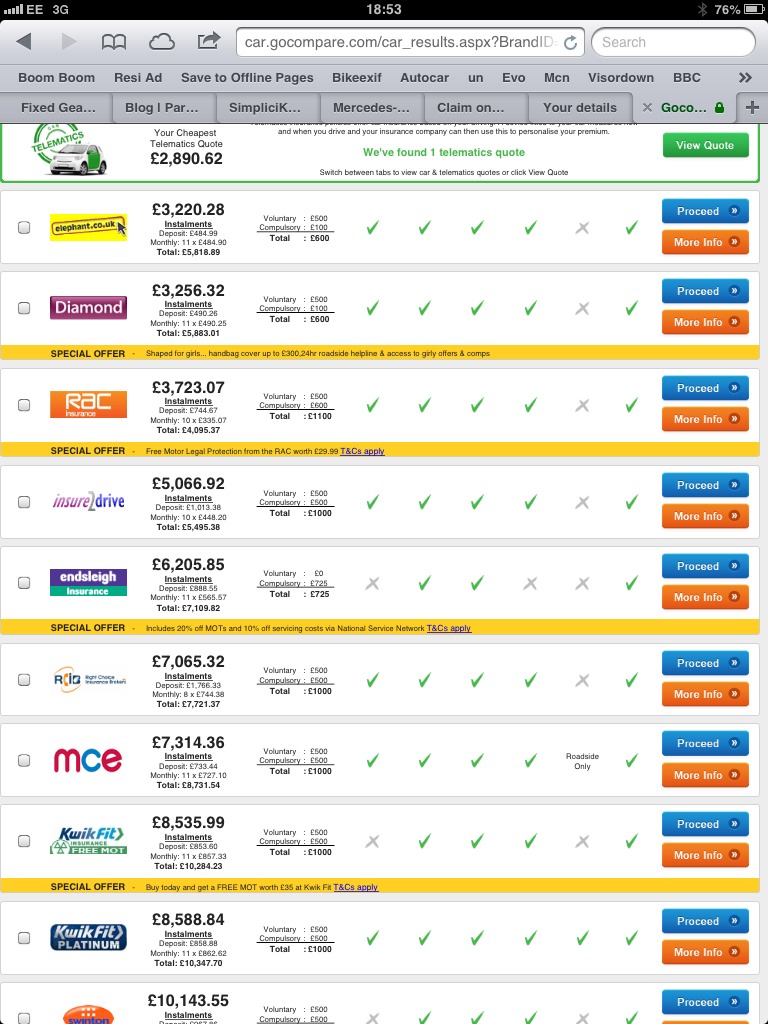768x1024 pixels.
Task: Tap the Safari back arrow
Action: tap(24, 42)
